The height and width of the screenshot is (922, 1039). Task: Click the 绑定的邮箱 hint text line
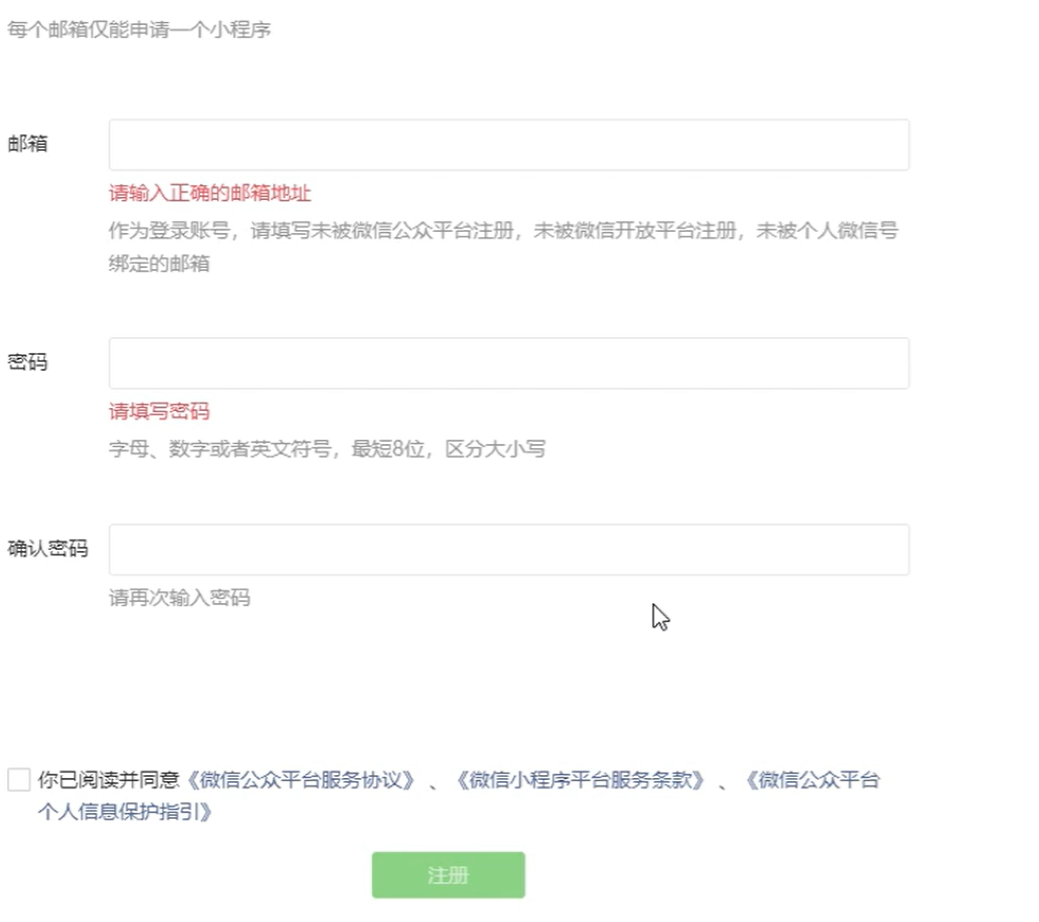(x=159, y=264)
